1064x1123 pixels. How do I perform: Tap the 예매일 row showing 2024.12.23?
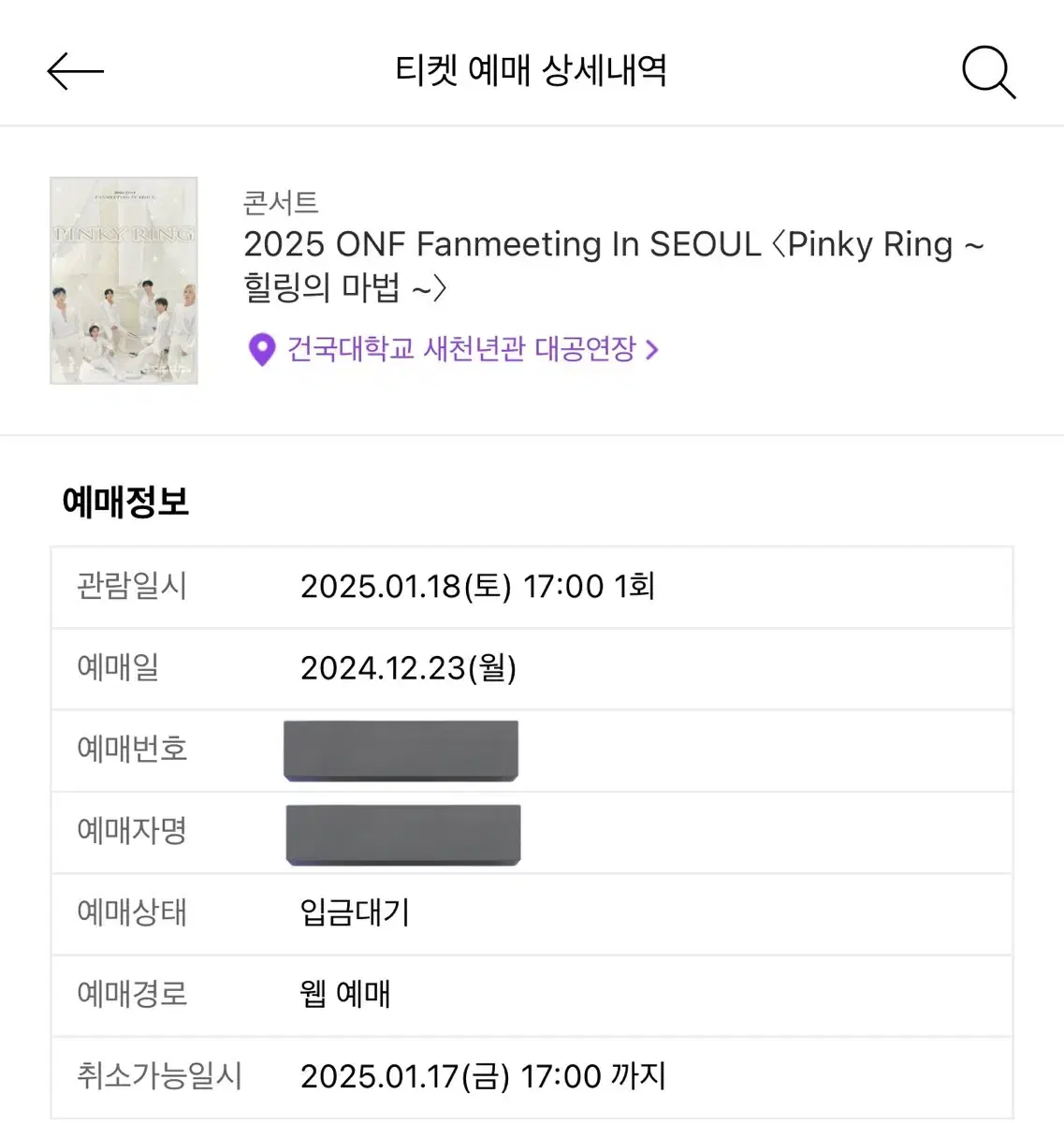click(532, 668)
